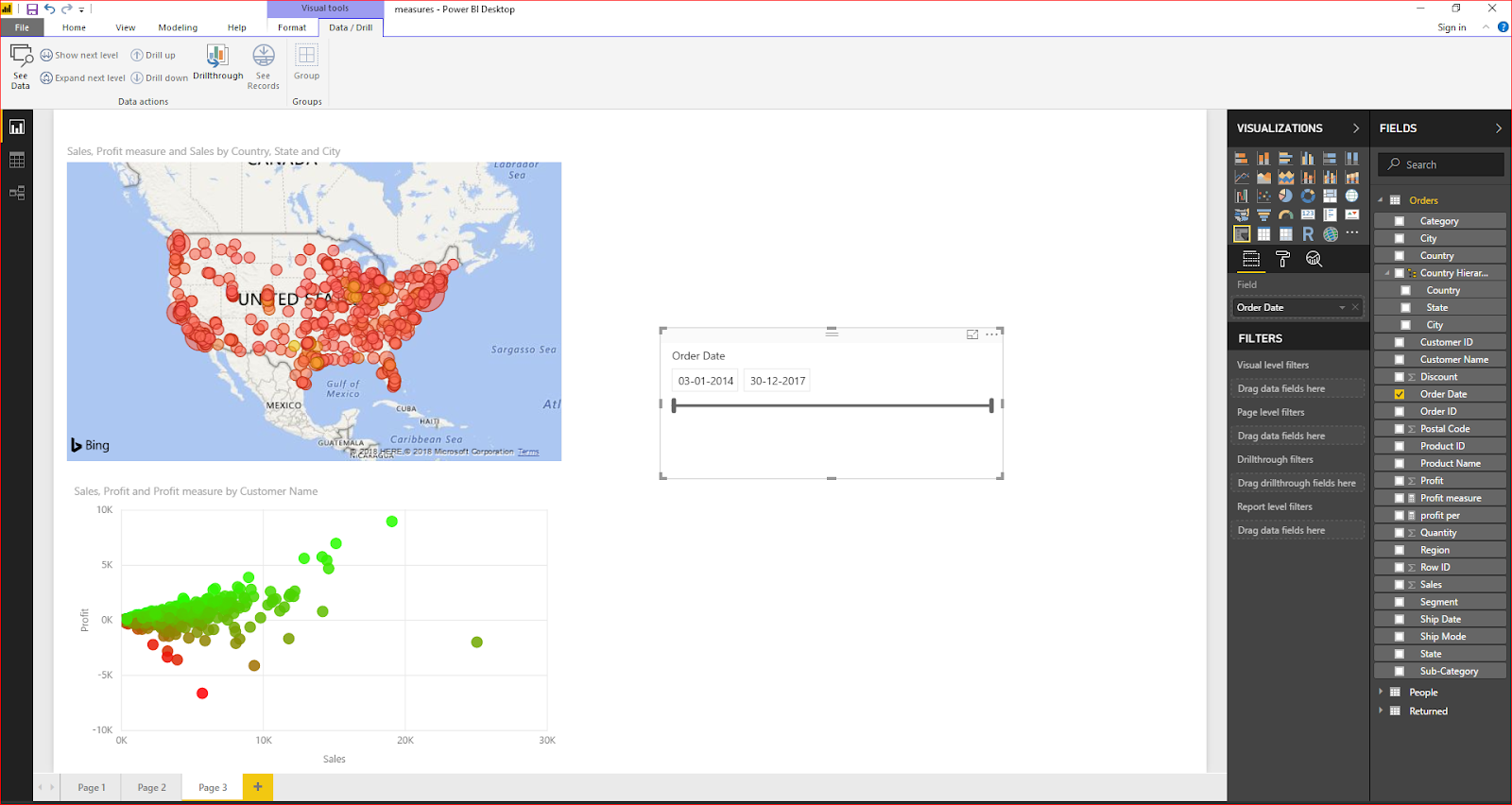
Task: Add a new report page
Action: click(258, 787)
